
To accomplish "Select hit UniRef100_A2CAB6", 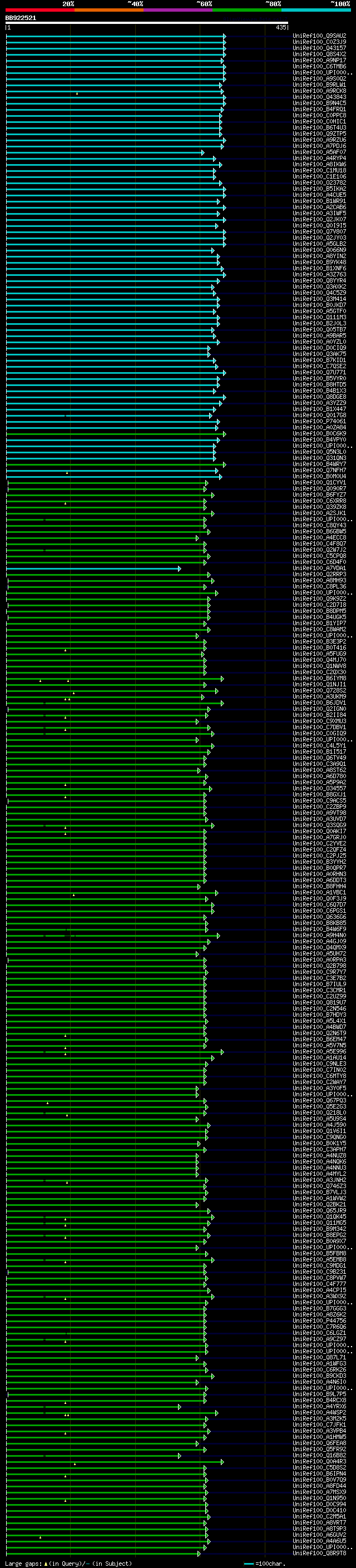I will [x=319, y=207].
